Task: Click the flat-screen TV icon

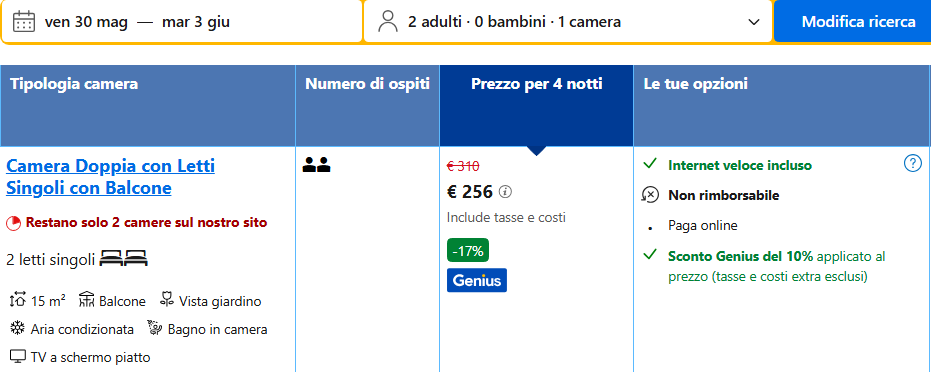Action: click(x=18, y=357)
